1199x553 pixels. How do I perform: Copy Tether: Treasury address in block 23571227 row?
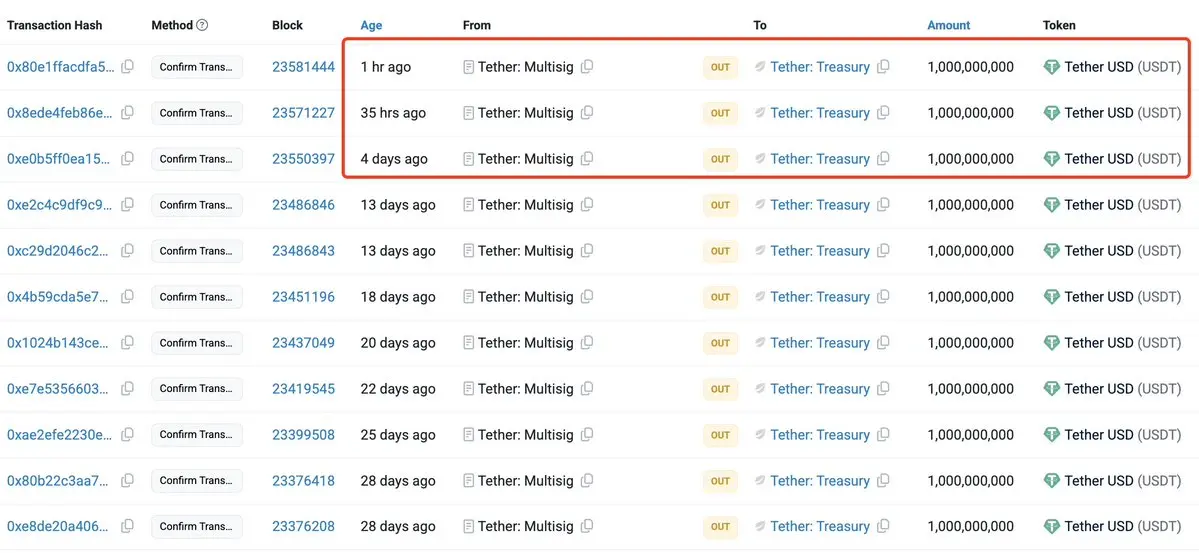point(883,113)
